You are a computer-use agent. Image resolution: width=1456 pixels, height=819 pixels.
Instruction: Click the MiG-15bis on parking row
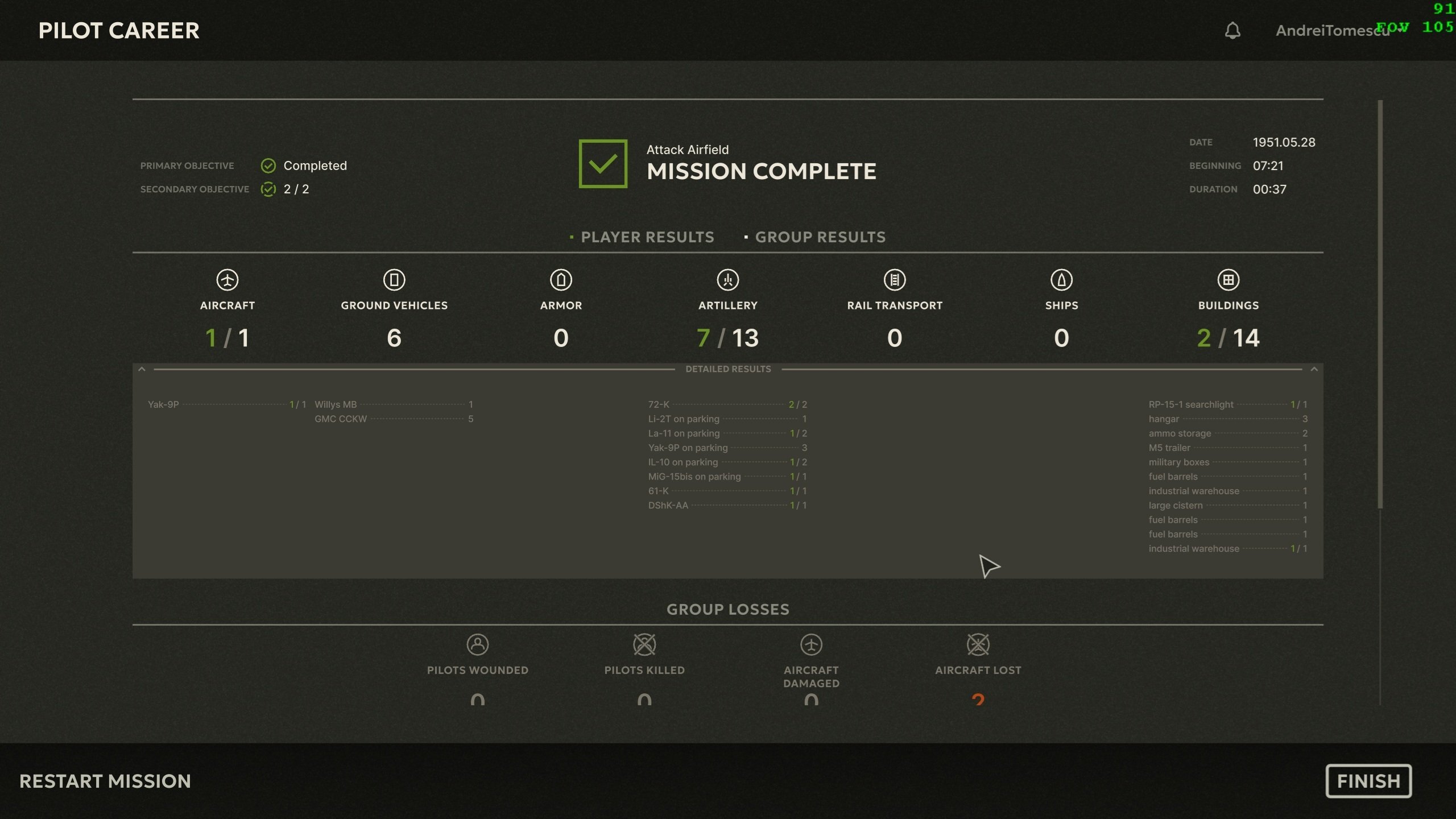coord(727,477)
